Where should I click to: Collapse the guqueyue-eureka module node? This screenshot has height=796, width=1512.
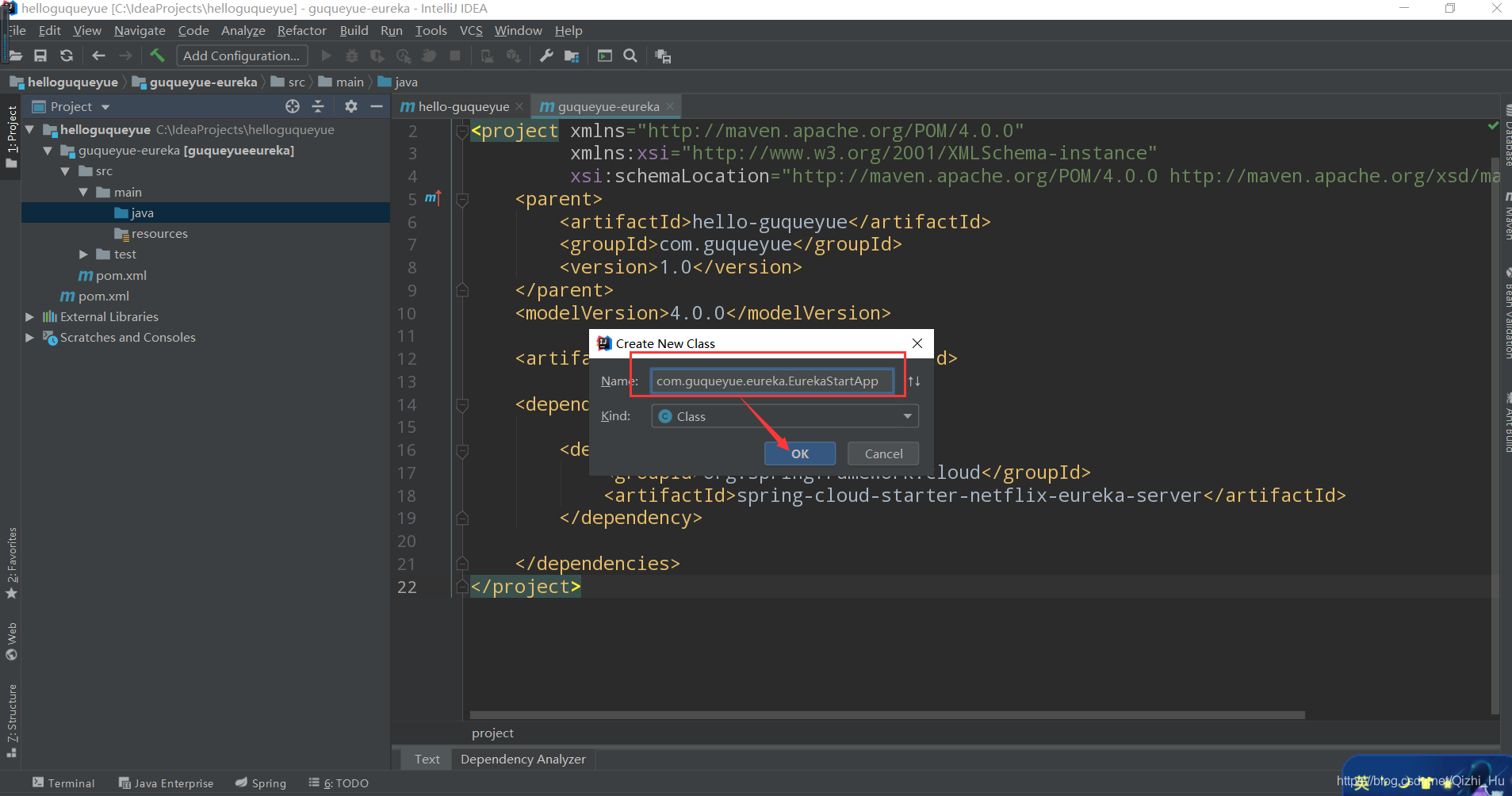48,150
